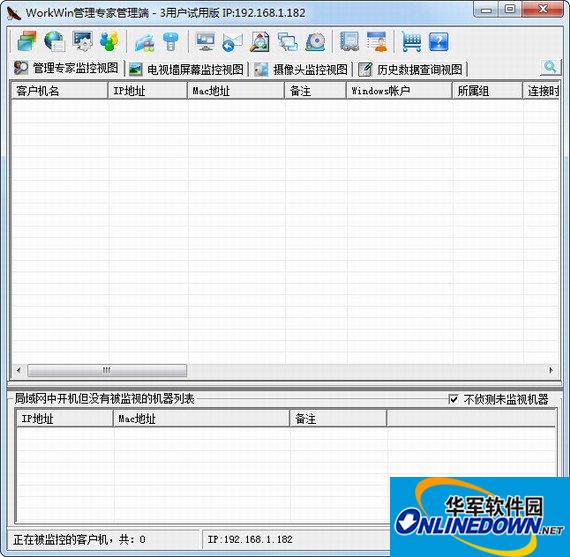Click the magnifier search button at right
Viewport: 570px width, 557px height.
550,67
